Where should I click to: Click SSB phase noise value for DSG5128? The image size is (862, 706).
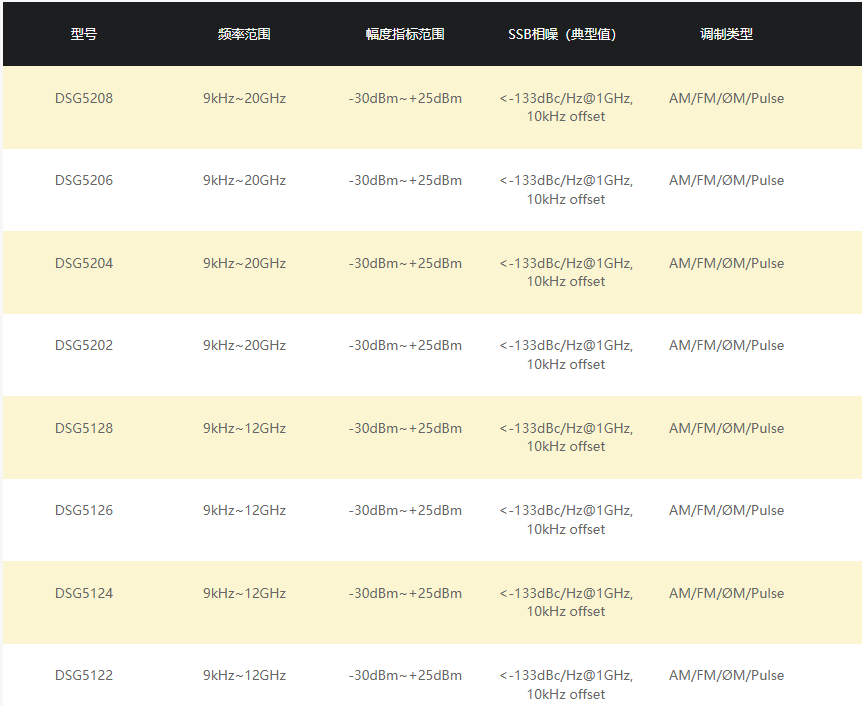(x=566, y=437)
